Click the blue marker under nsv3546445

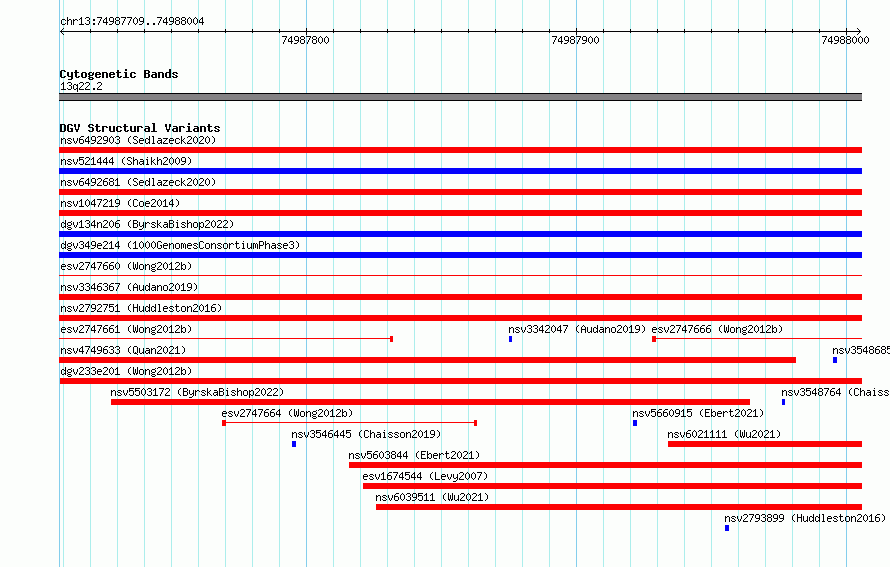294,444
